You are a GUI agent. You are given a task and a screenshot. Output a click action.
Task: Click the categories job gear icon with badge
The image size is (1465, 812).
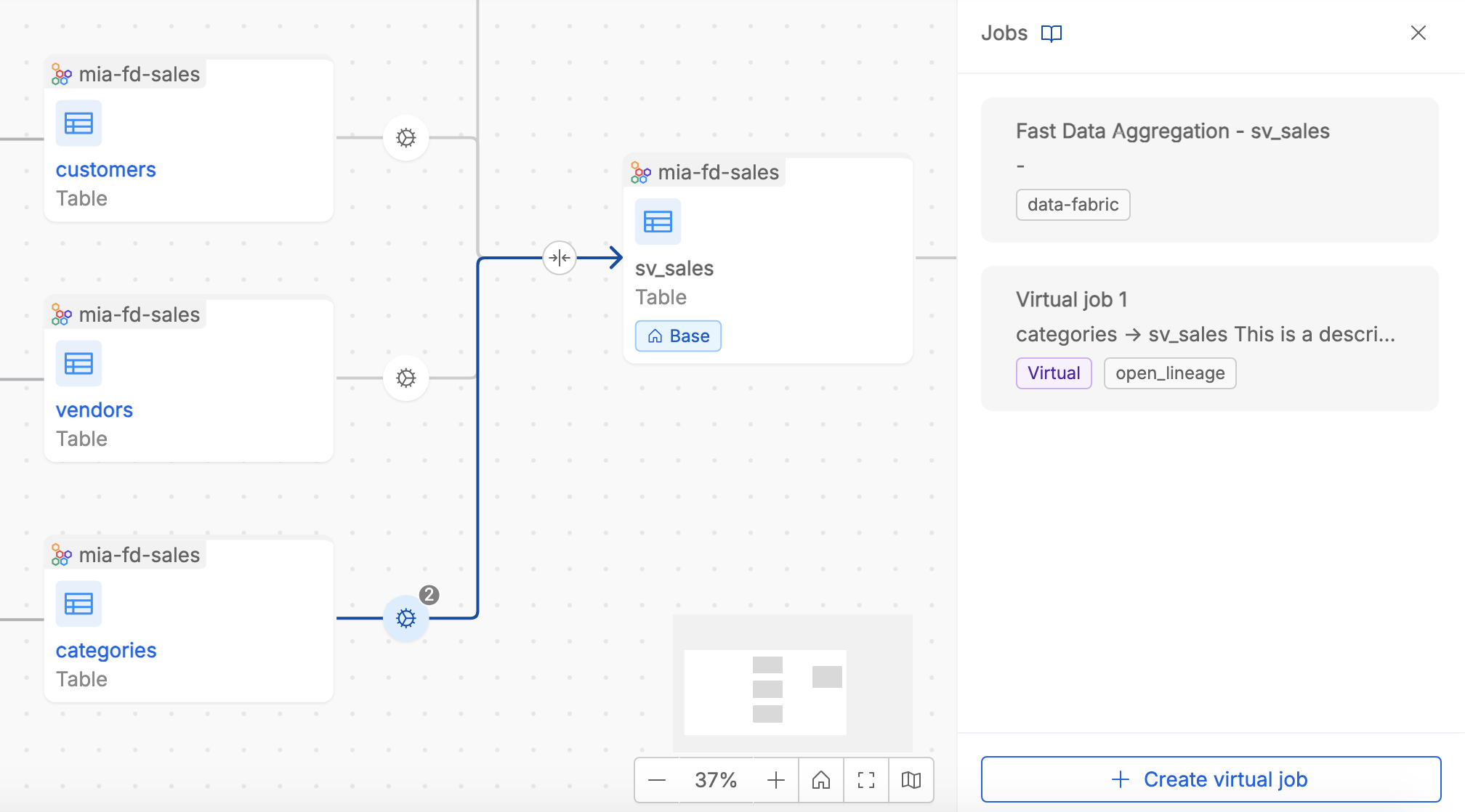click(405, 618)
